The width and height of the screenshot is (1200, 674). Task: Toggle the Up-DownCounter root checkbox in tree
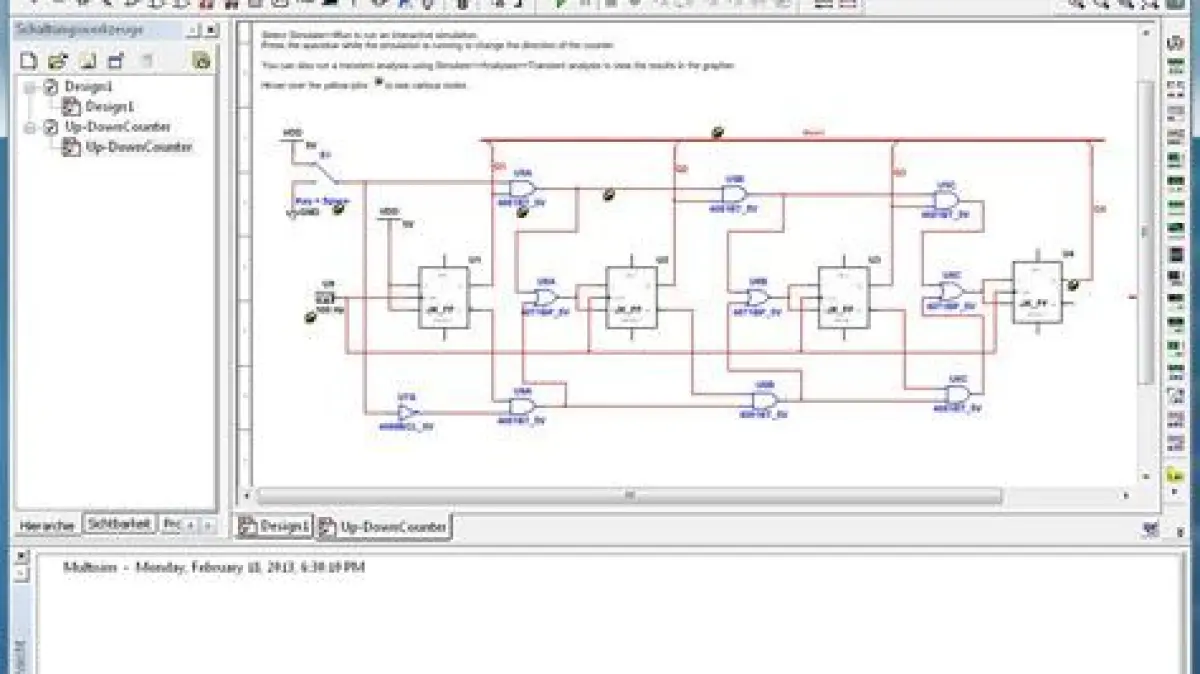(x=51, y=127)
